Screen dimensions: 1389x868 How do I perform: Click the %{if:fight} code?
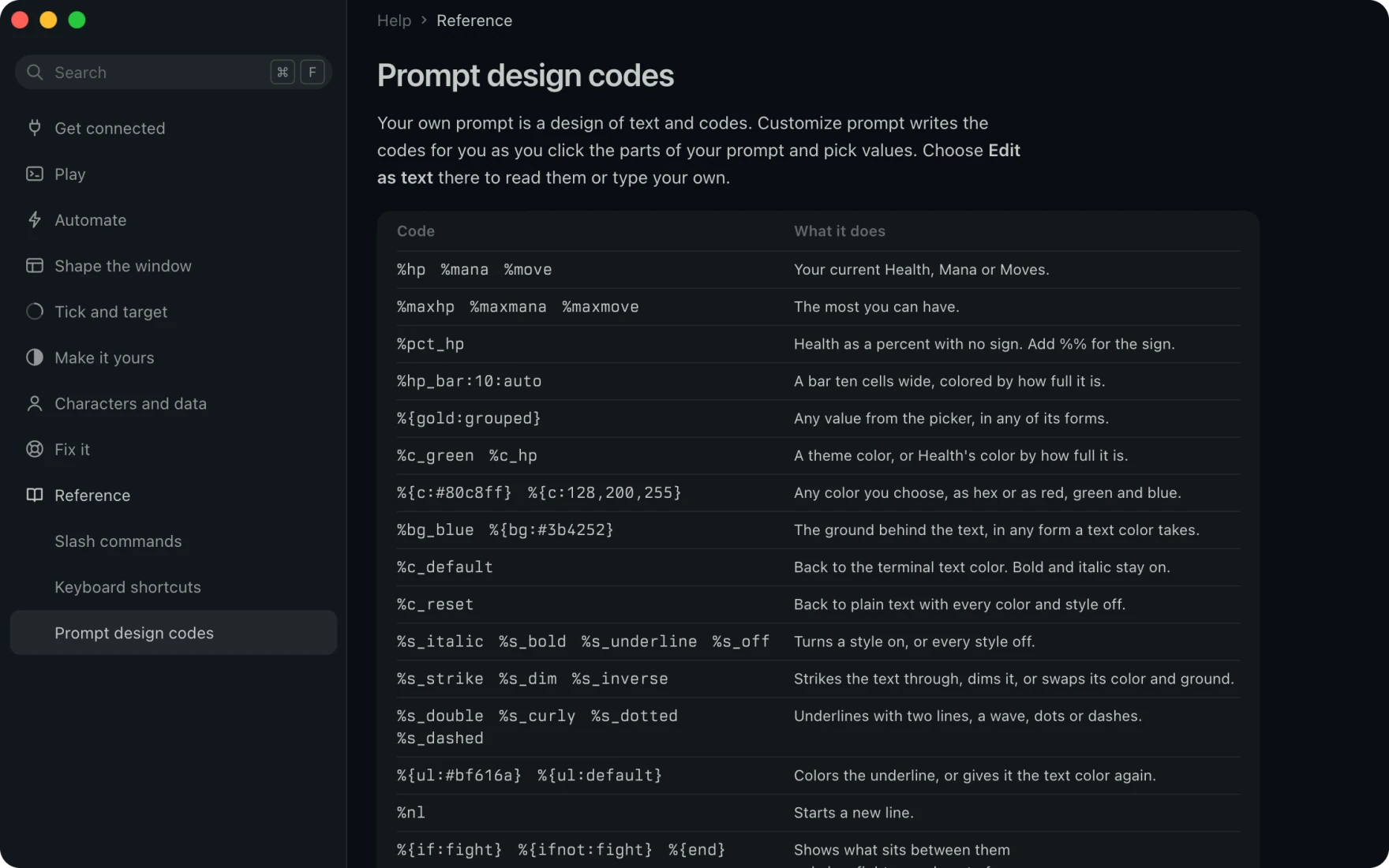pos(449,849)
